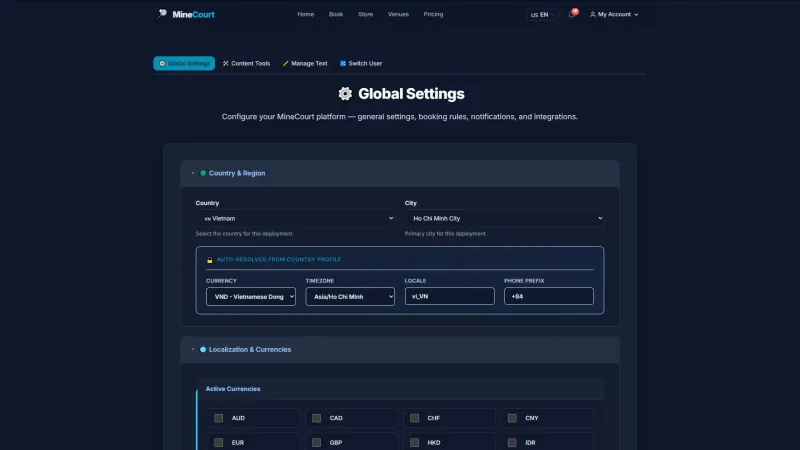The height and width of the screenshot is (450, 800).
Task: Select the Global Settings tab
Action: pyautogui.click(x=184, y=63)
